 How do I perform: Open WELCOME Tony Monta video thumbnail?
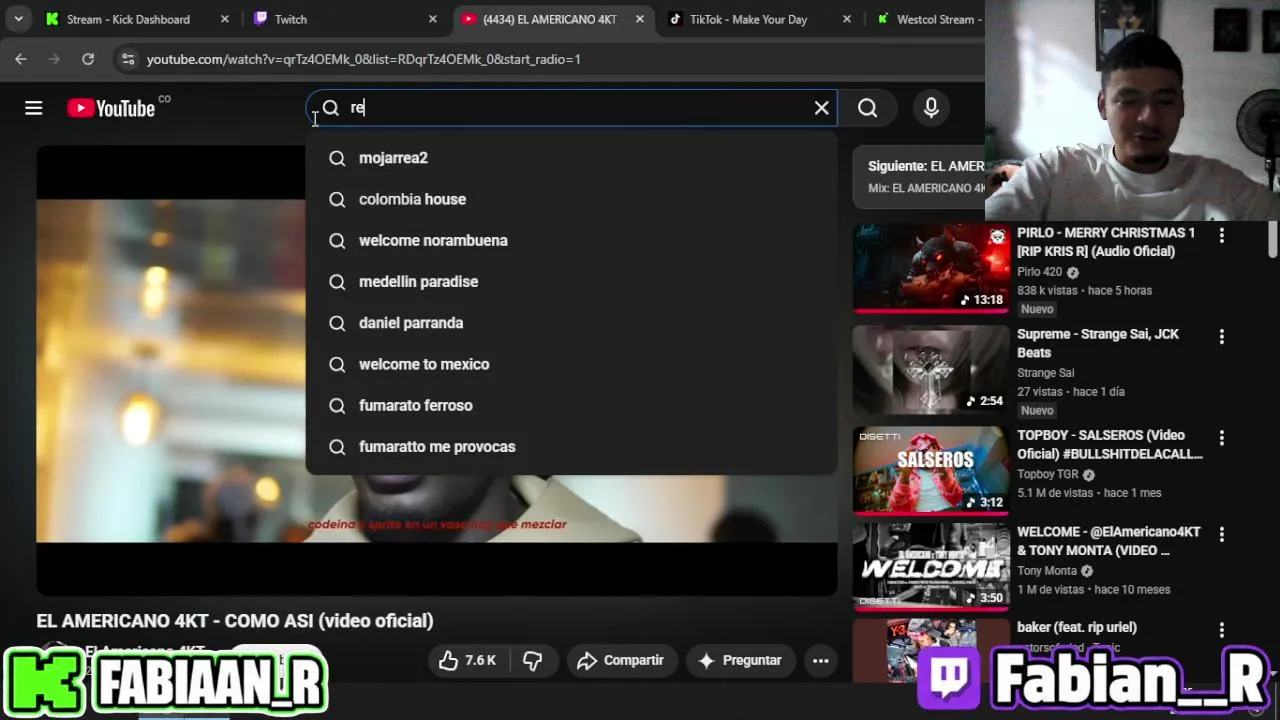click(931, 566)
